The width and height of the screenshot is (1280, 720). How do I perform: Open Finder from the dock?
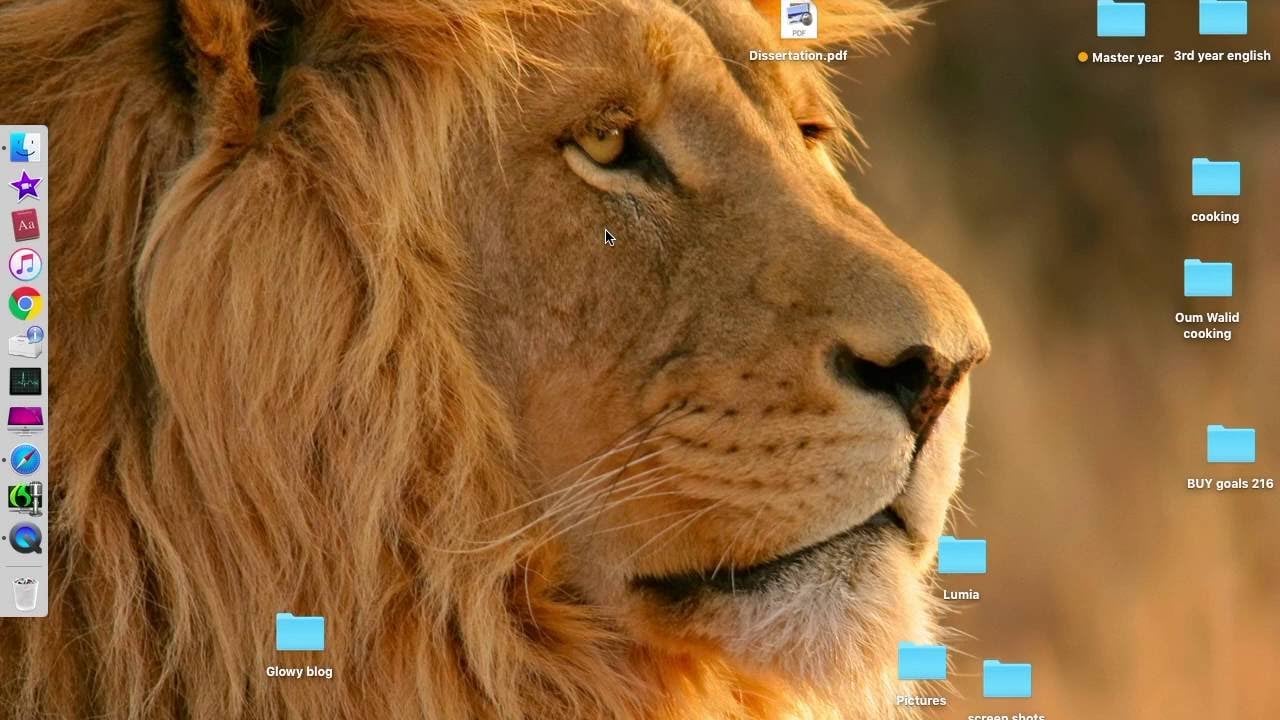coord(25,148)
